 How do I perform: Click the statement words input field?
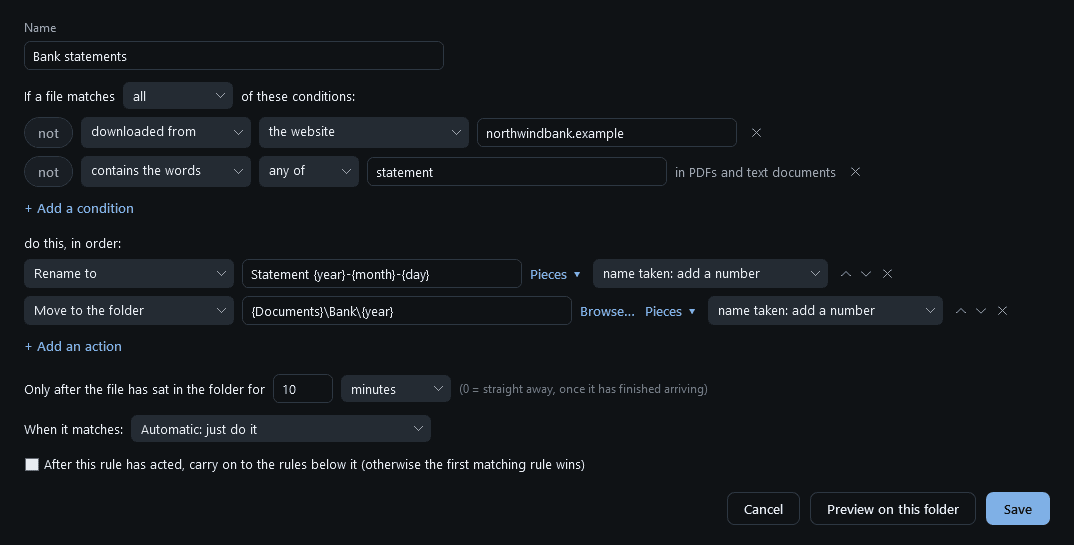(x=516, y=172)
